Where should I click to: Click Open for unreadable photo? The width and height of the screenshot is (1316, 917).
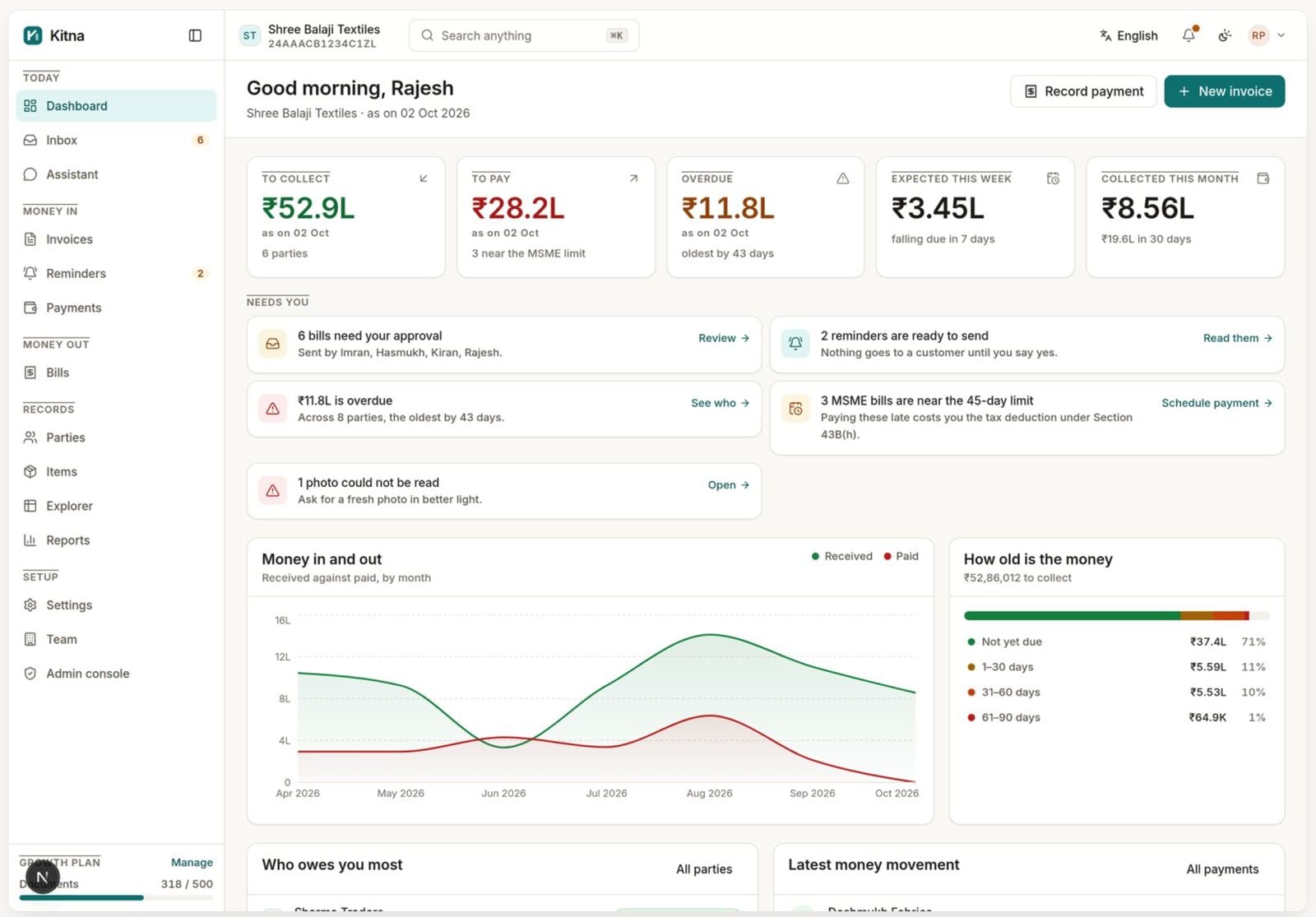click(x=729, y=485)
